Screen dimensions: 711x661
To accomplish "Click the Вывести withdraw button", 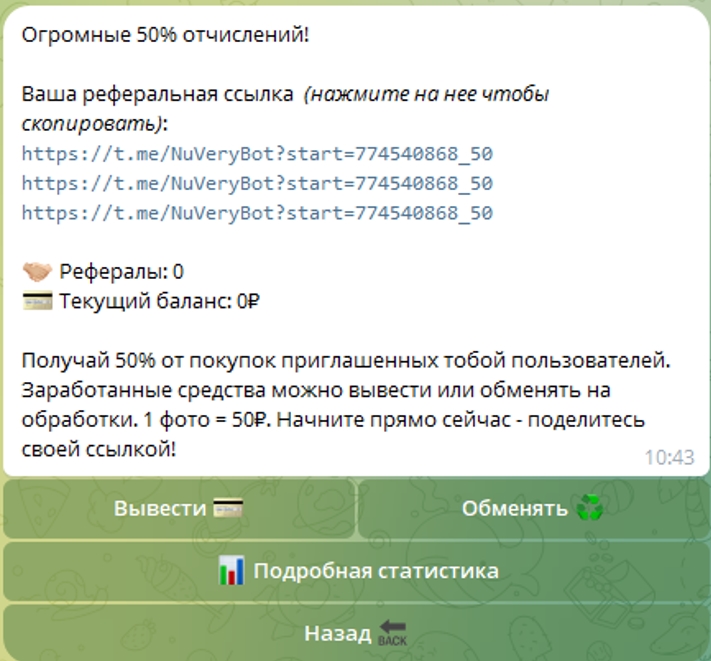I will point(179,508).
